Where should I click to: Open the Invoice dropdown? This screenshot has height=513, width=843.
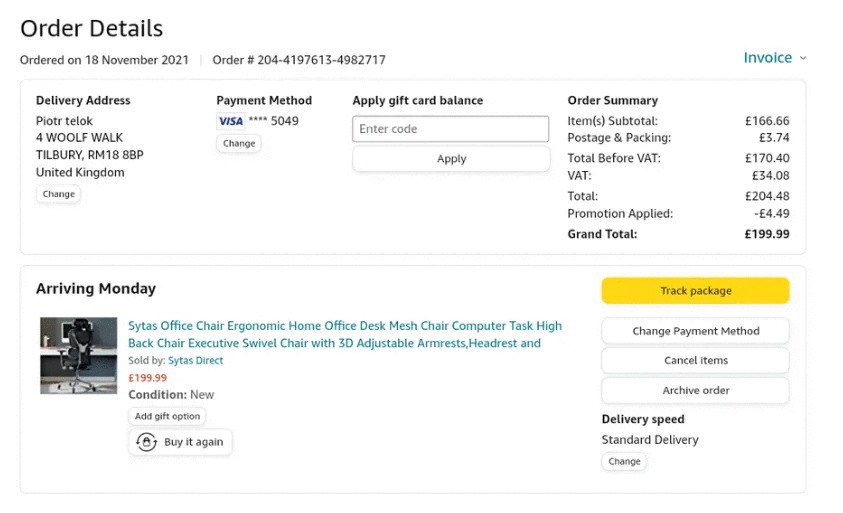[x=768, y=58]
